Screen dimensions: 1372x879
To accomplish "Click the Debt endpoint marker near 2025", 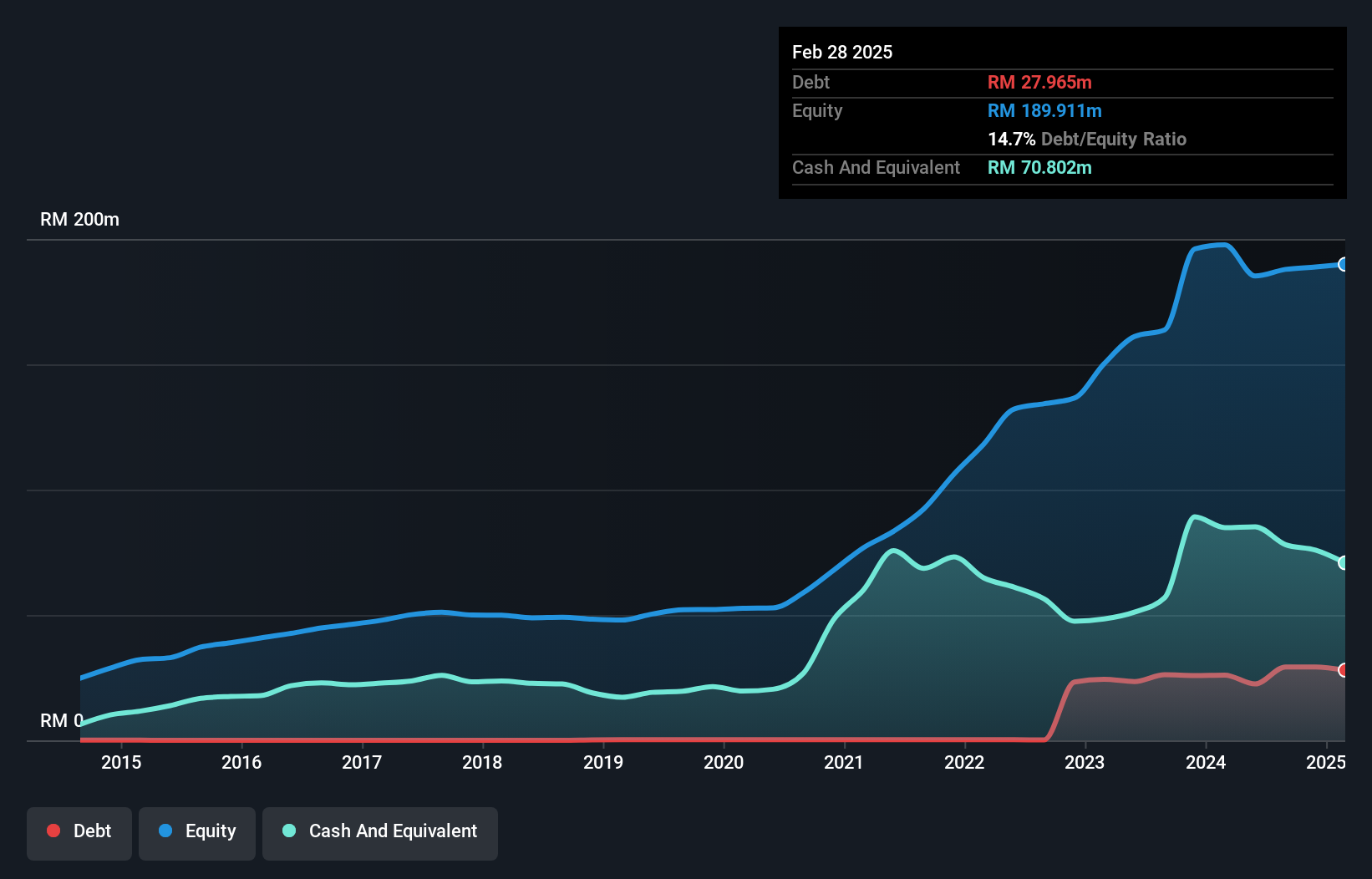I will [x=1344, y=671].
